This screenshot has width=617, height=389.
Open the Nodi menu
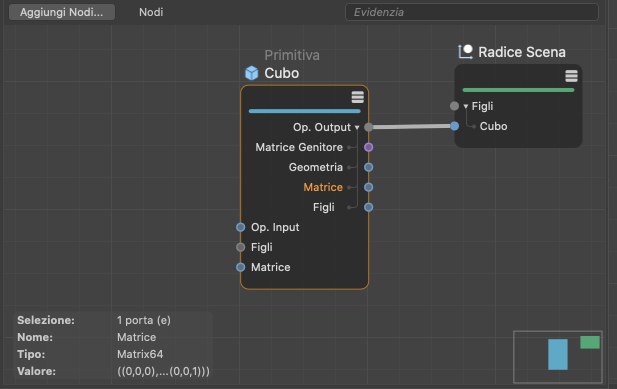(151, 12)
